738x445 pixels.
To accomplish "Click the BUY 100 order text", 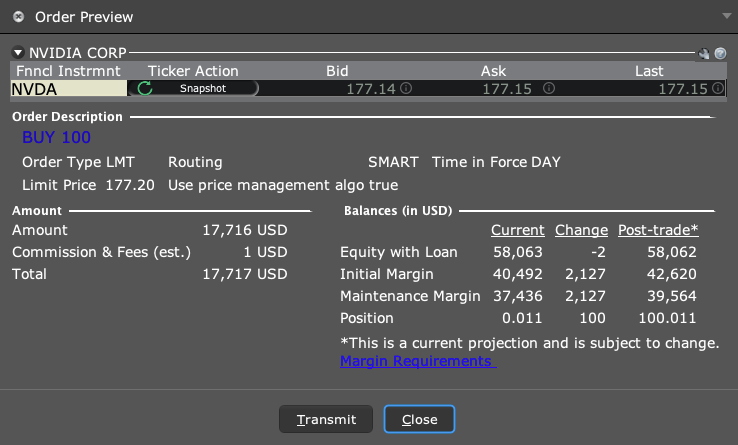I will coord(56,137).
